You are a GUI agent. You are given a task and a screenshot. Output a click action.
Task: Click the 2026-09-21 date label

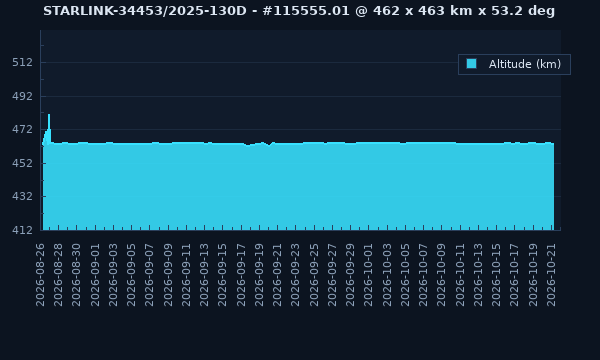[x=277, y=275]
